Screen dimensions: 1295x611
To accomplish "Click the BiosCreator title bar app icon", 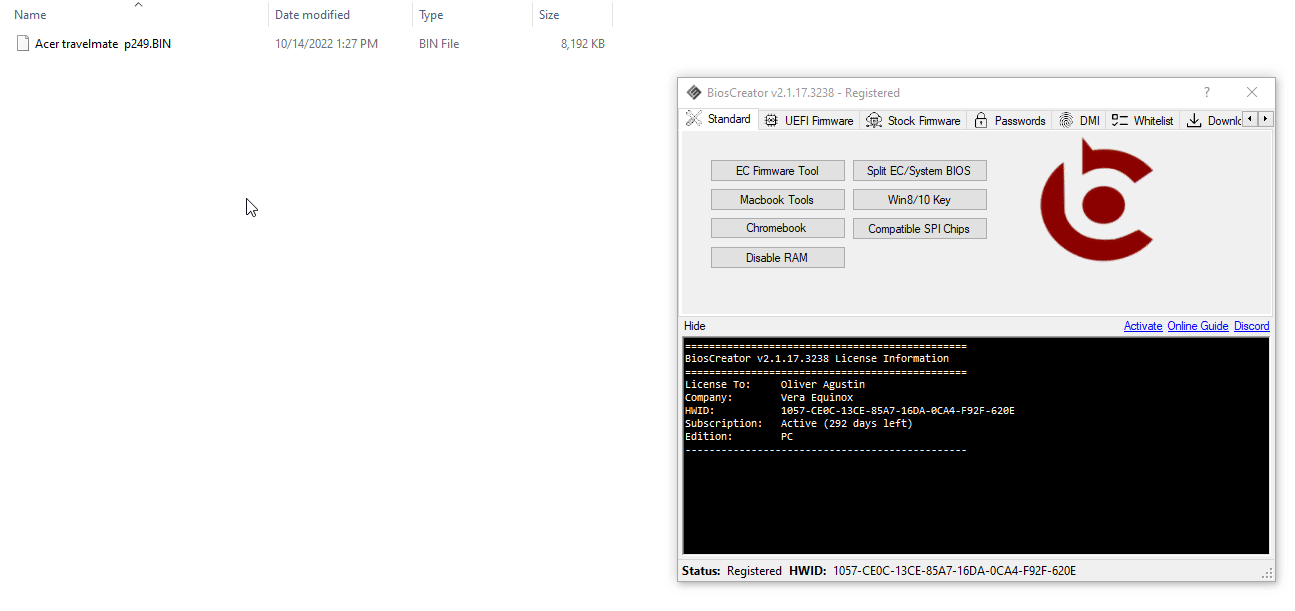I will 694,93.
